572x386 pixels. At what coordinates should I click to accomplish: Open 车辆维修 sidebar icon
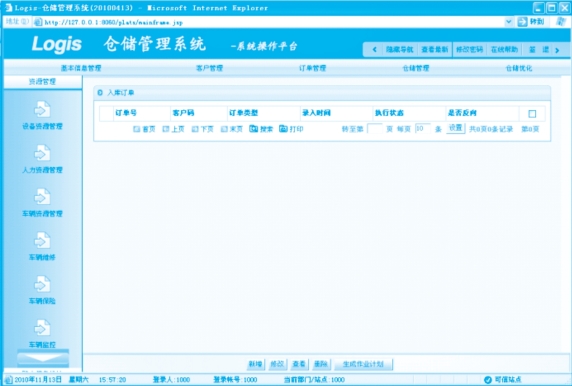click(x=42, y=241)
